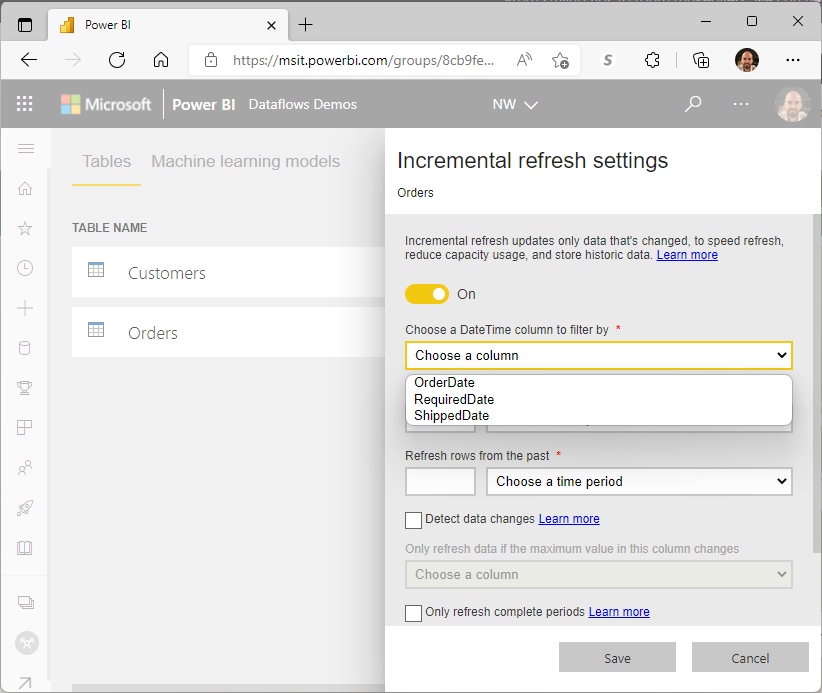Viewport: 822px width, 693px height.
Task: Click the lock site information icon
Action: [x=211, y=60]
